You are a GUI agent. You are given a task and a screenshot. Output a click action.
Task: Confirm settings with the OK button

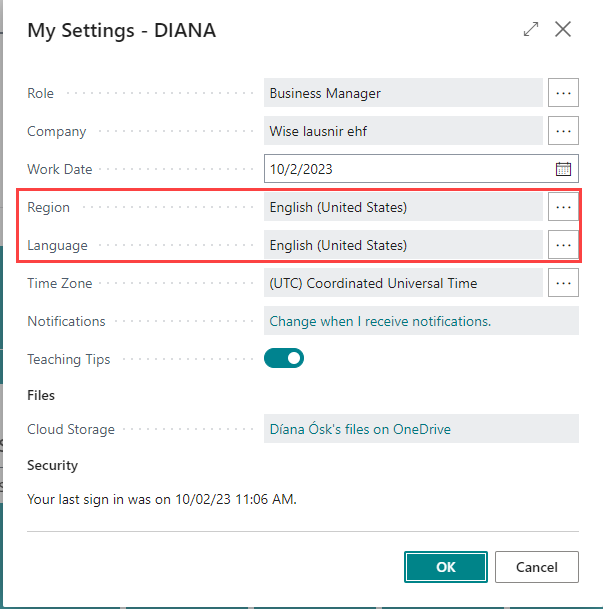tap(446, 567)
